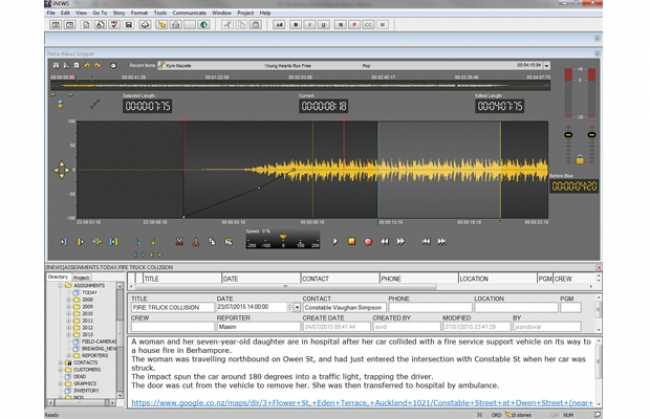
Task: Click the empty LOCATION input field
Action: point(516,308)
